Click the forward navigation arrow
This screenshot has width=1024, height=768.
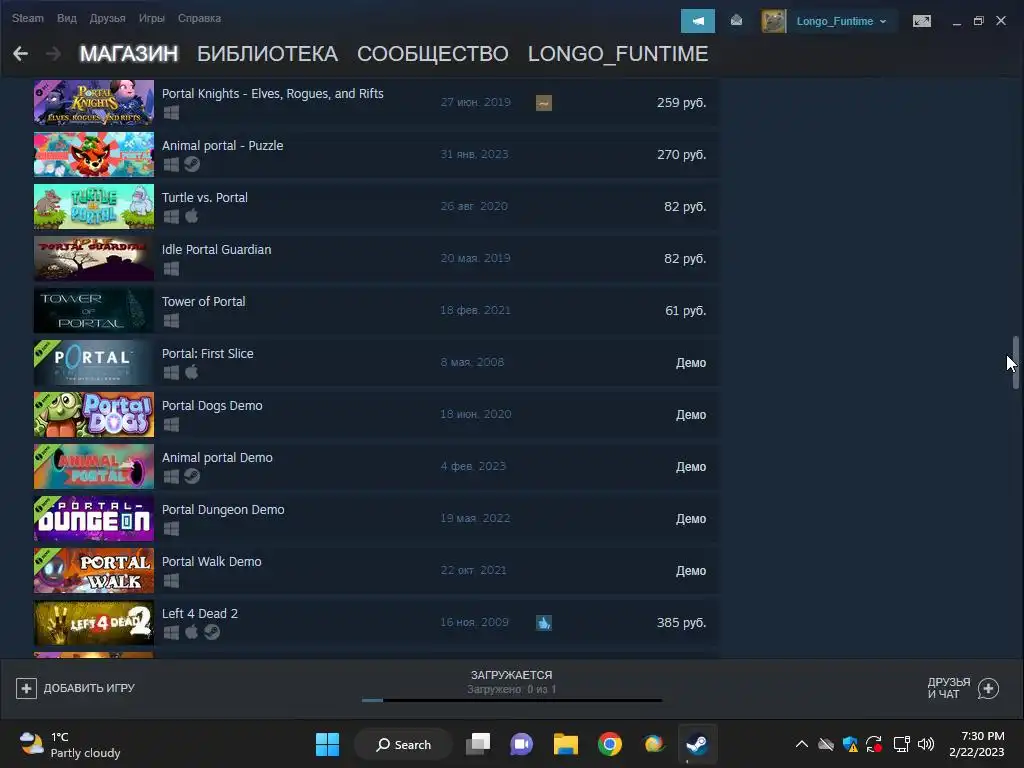pos(54,54)
